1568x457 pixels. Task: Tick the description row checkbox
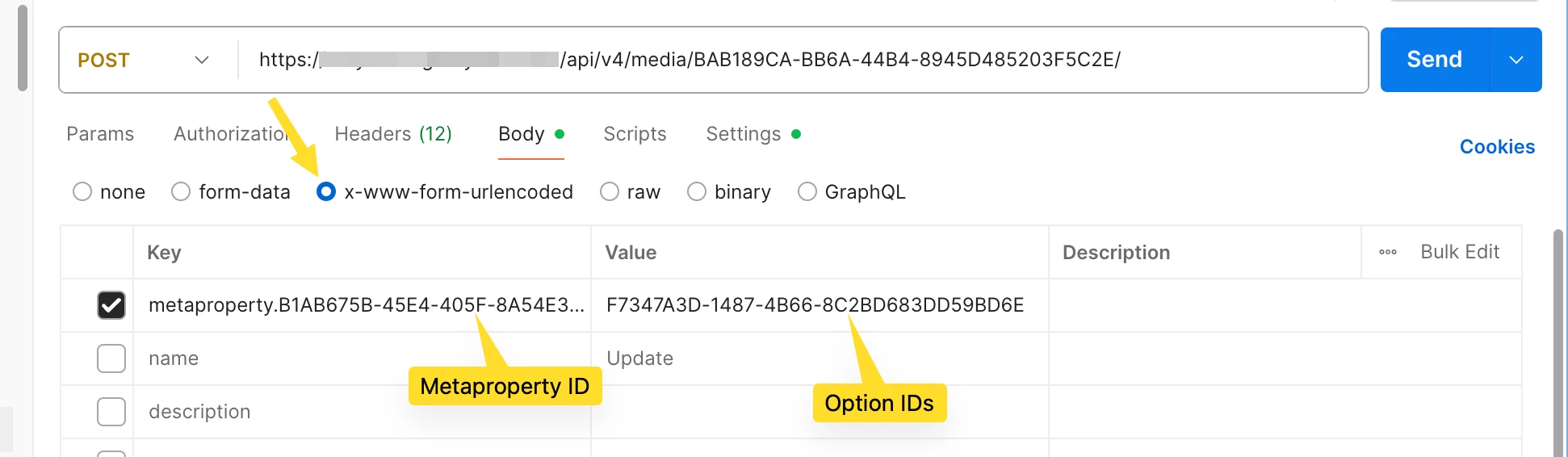111,412
